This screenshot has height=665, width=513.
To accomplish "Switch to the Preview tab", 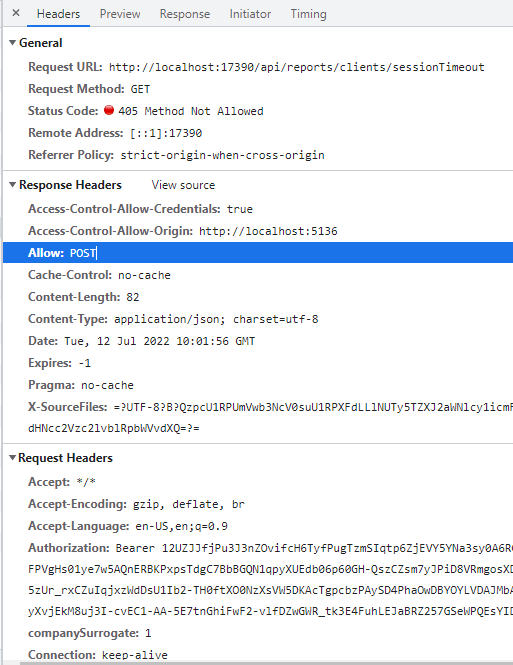I will click(x=120, y=14).
